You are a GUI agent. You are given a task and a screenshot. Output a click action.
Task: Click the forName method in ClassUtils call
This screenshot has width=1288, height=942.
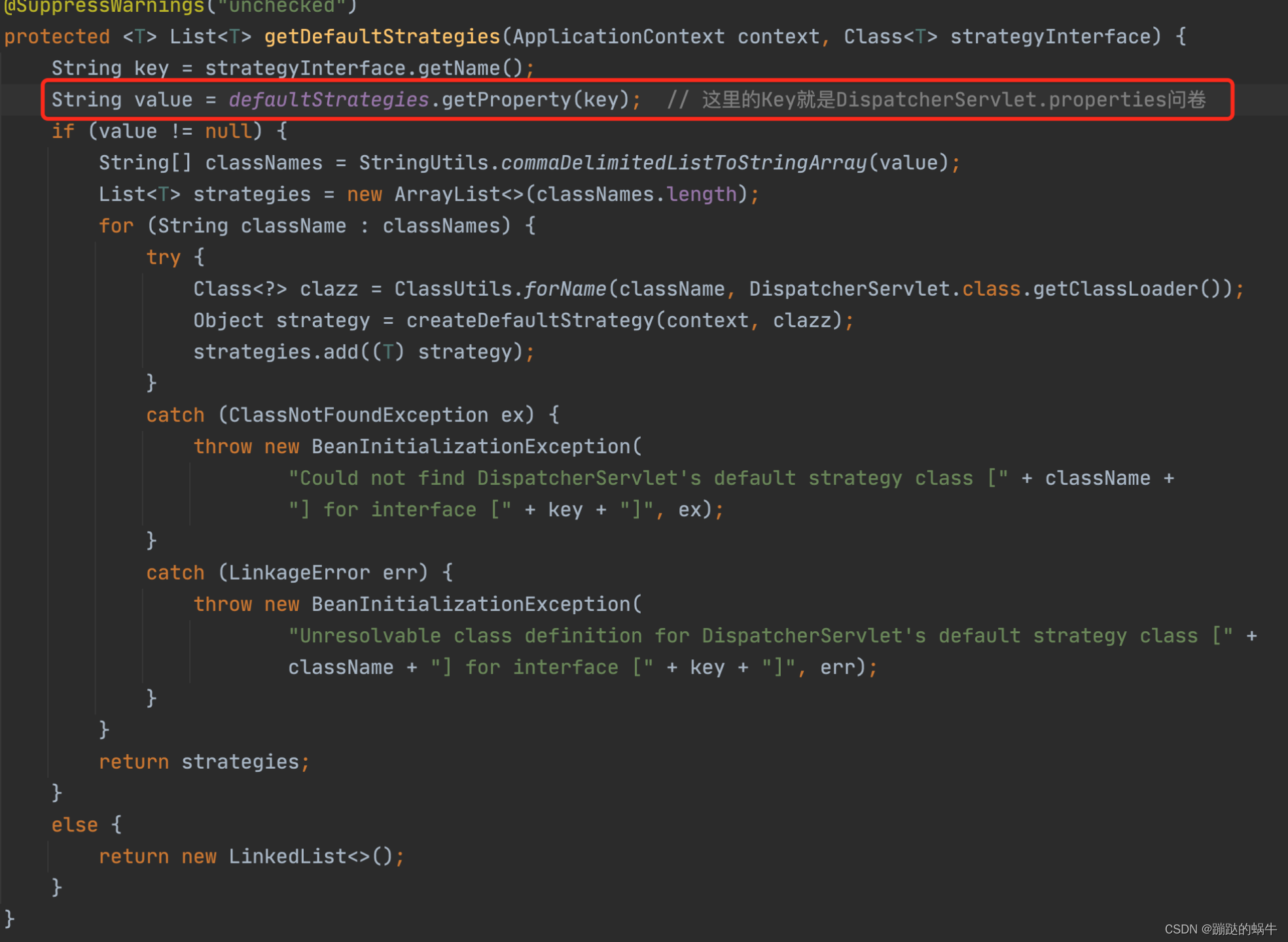coord(565,289)
